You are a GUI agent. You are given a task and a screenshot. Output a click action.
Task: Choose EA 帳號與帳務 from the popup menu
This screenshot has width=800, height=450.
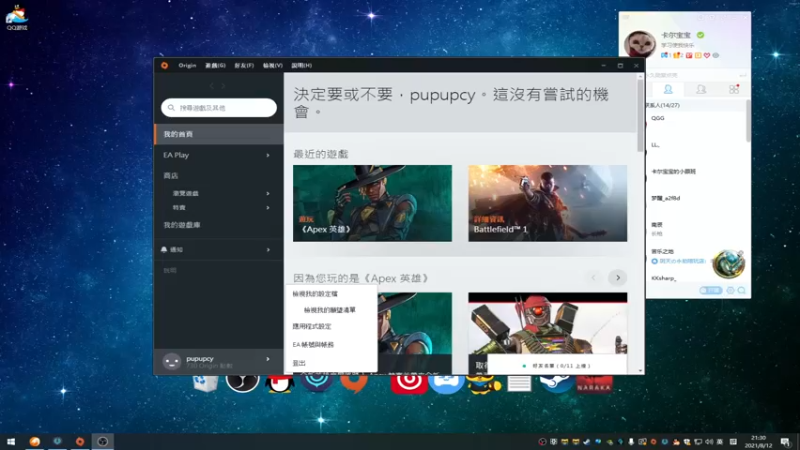point(313,345)
